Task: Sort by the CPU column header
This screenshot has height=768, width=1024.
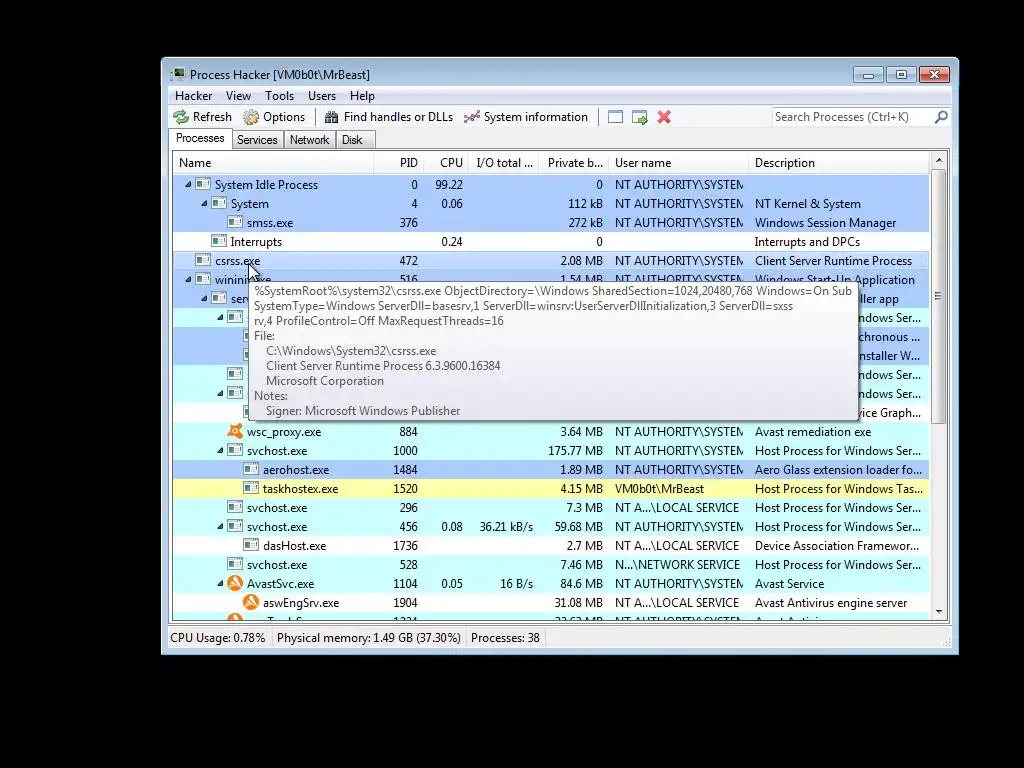Action: point(446,163)
